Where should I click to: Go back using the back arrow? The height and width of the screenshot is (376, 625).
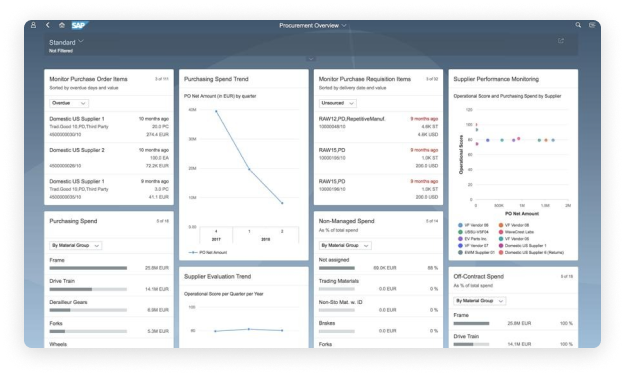48,25
